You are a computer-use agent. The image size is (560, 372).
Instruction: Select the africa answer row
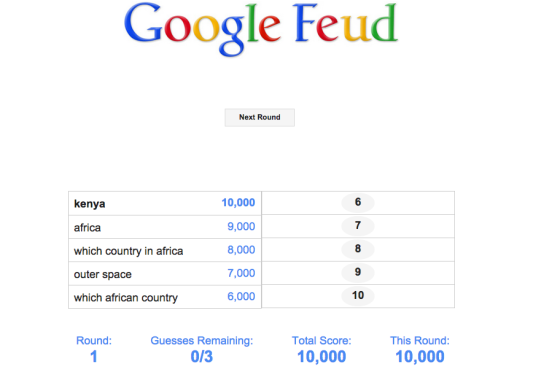coord(165,227)
